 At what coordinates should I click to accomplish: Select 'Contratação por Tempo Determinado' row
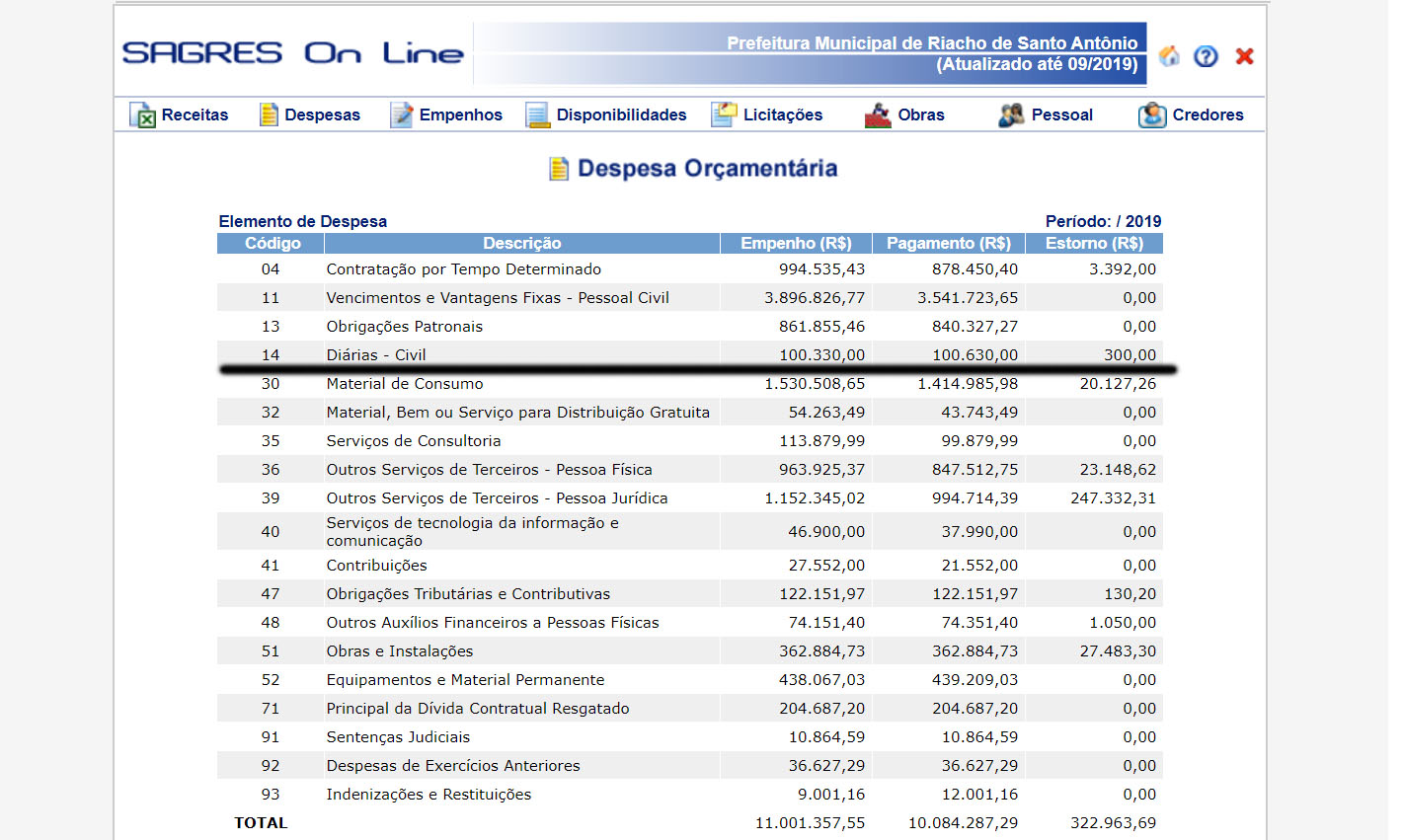click(x=690, y=269)
